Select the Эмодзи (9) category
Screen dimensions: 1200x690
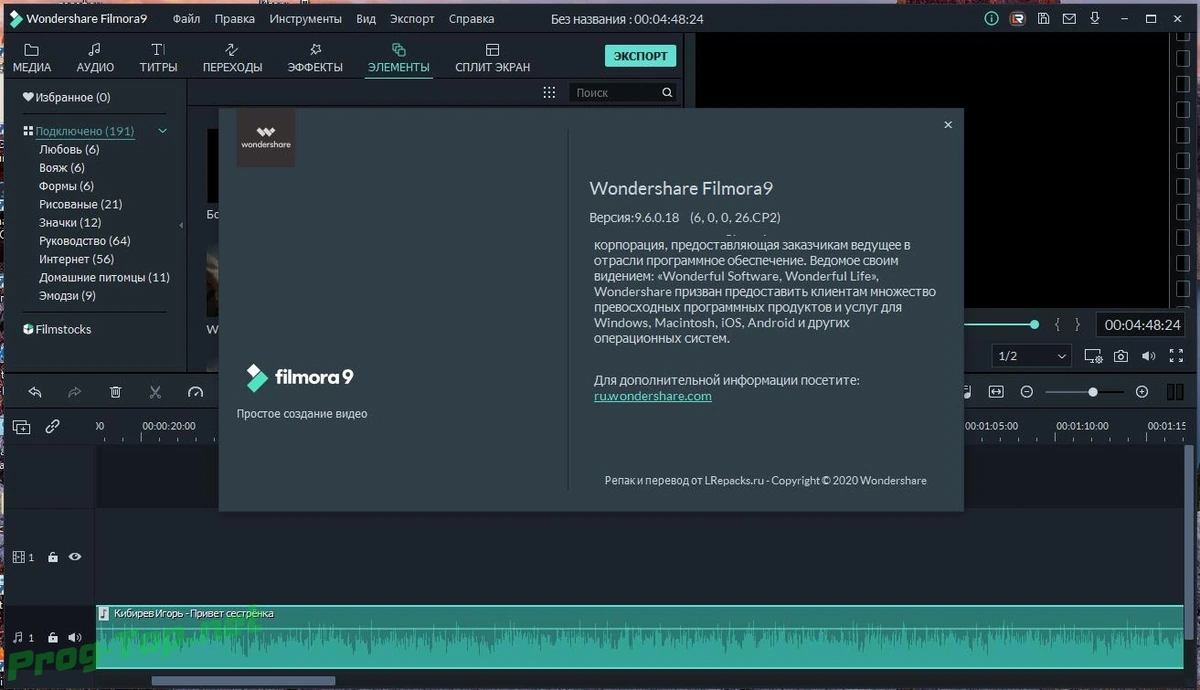pyautogui.click(x=67, y=296)
